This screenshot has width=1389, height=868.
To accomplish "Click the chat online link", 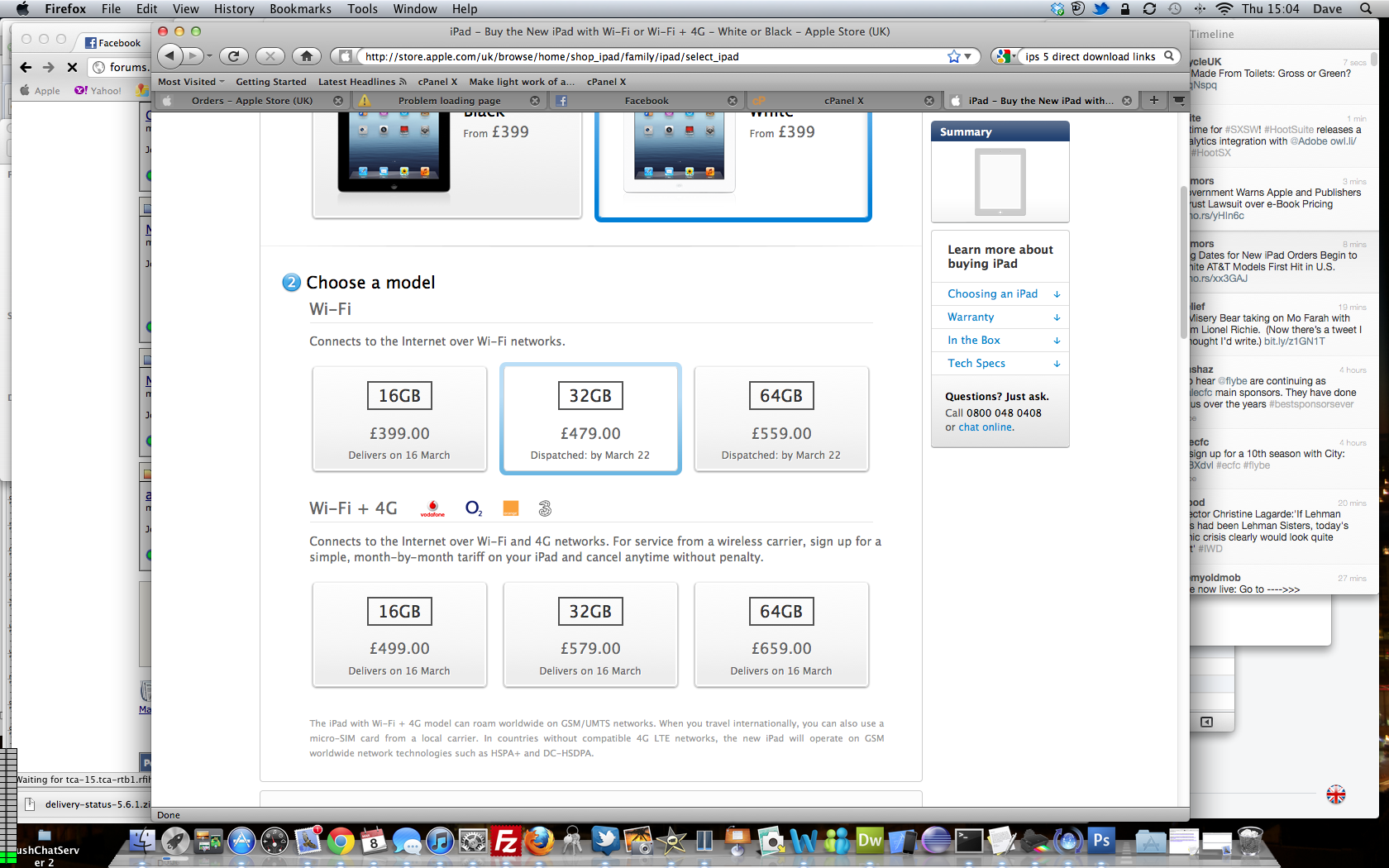I will (x=986, y=427).
